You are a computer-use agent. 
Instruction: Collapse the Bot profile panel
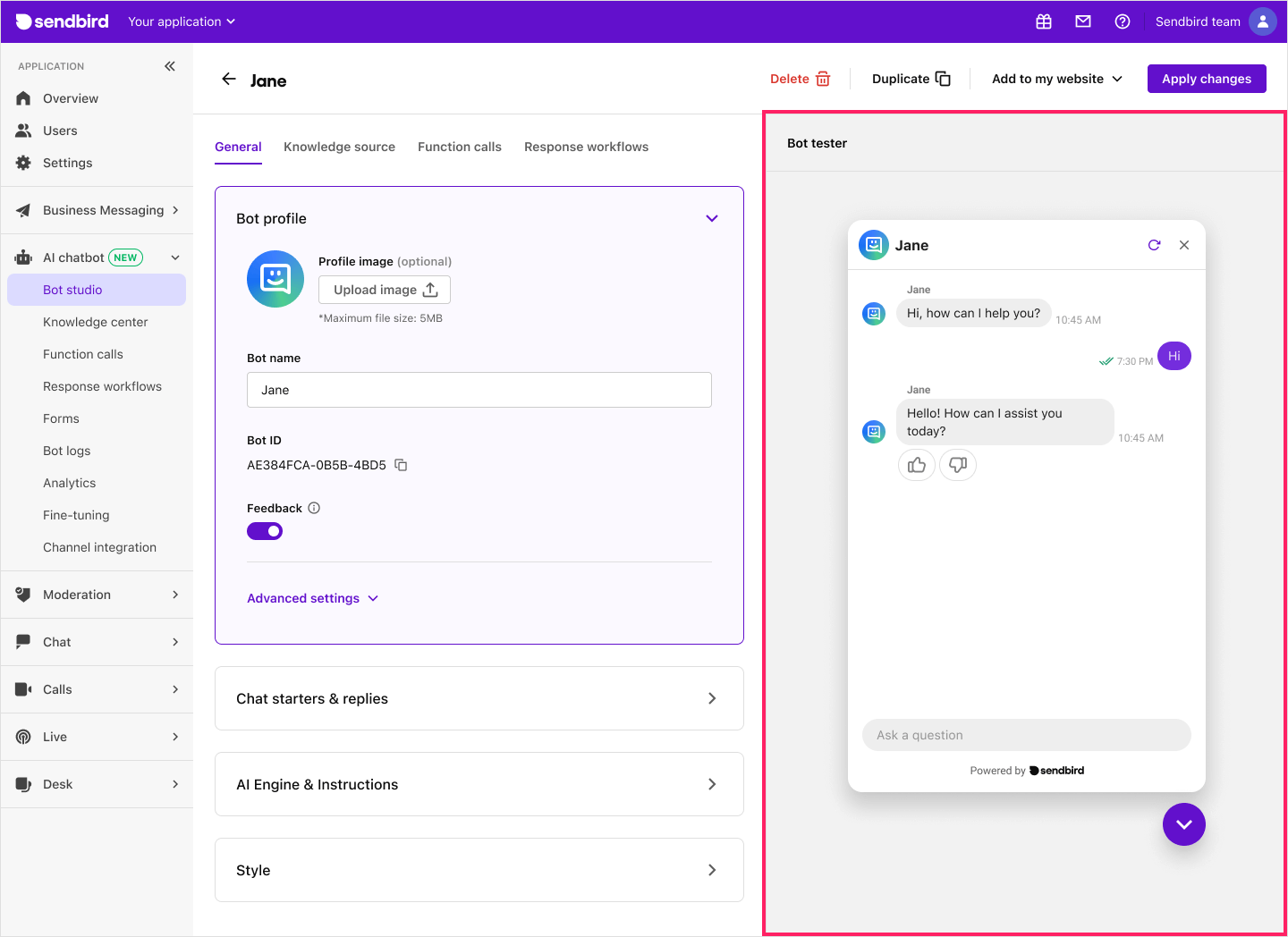click(712, 218)
